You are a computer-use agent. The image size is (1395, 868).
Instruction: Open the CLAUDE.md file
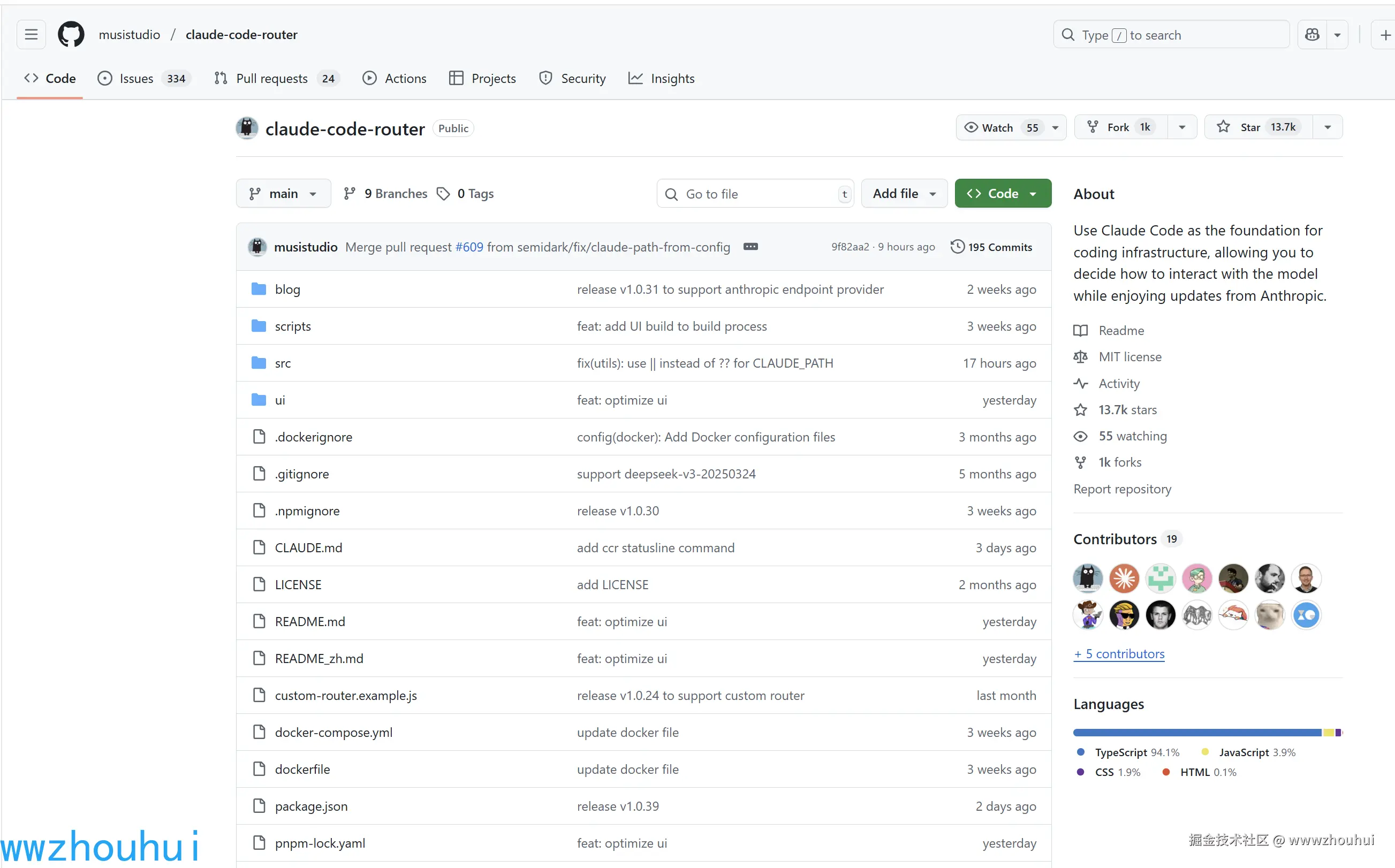tap(308, 548)
